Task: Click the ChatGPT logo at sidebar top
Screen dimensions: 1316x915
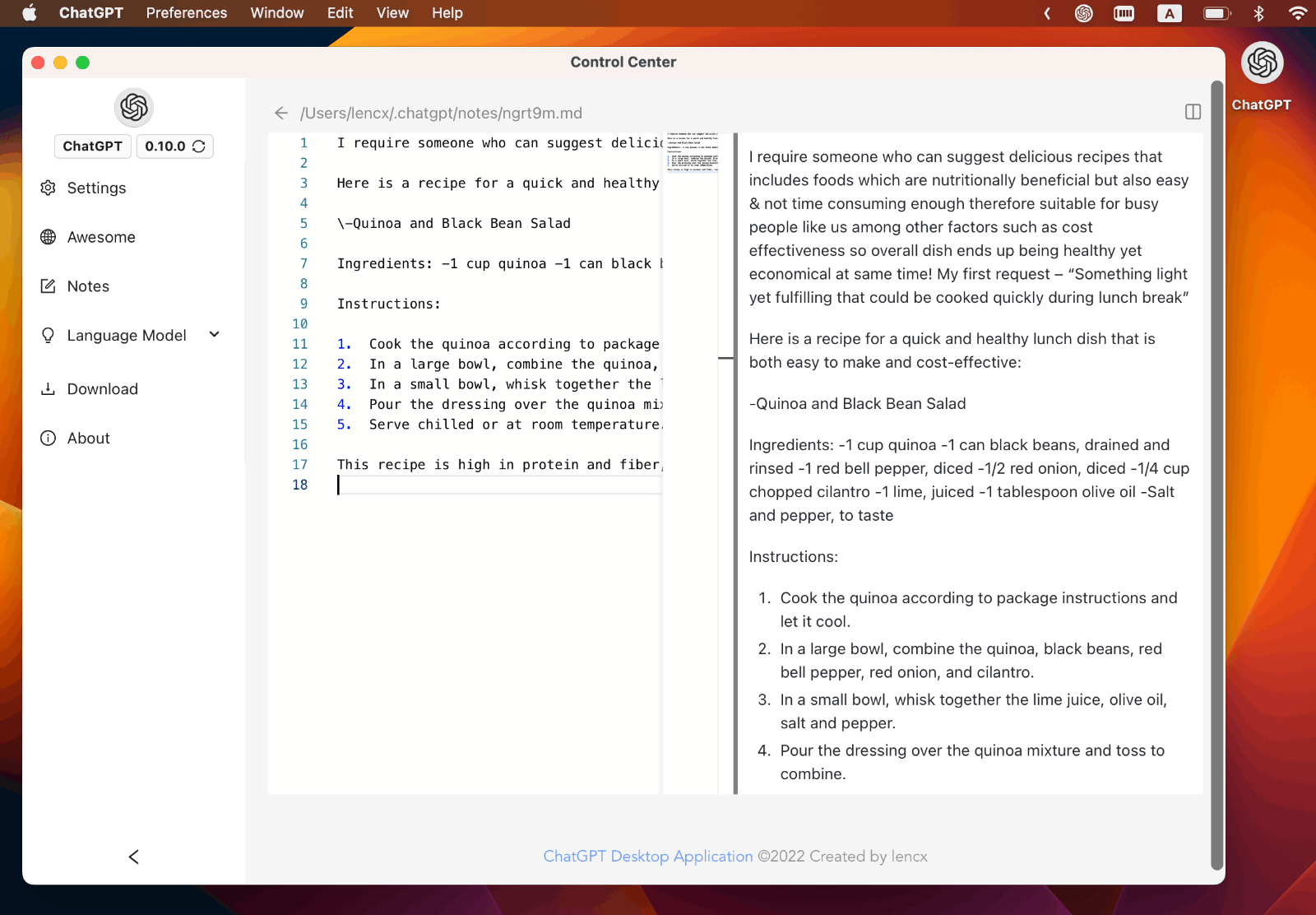Action: tap(134, 108)
